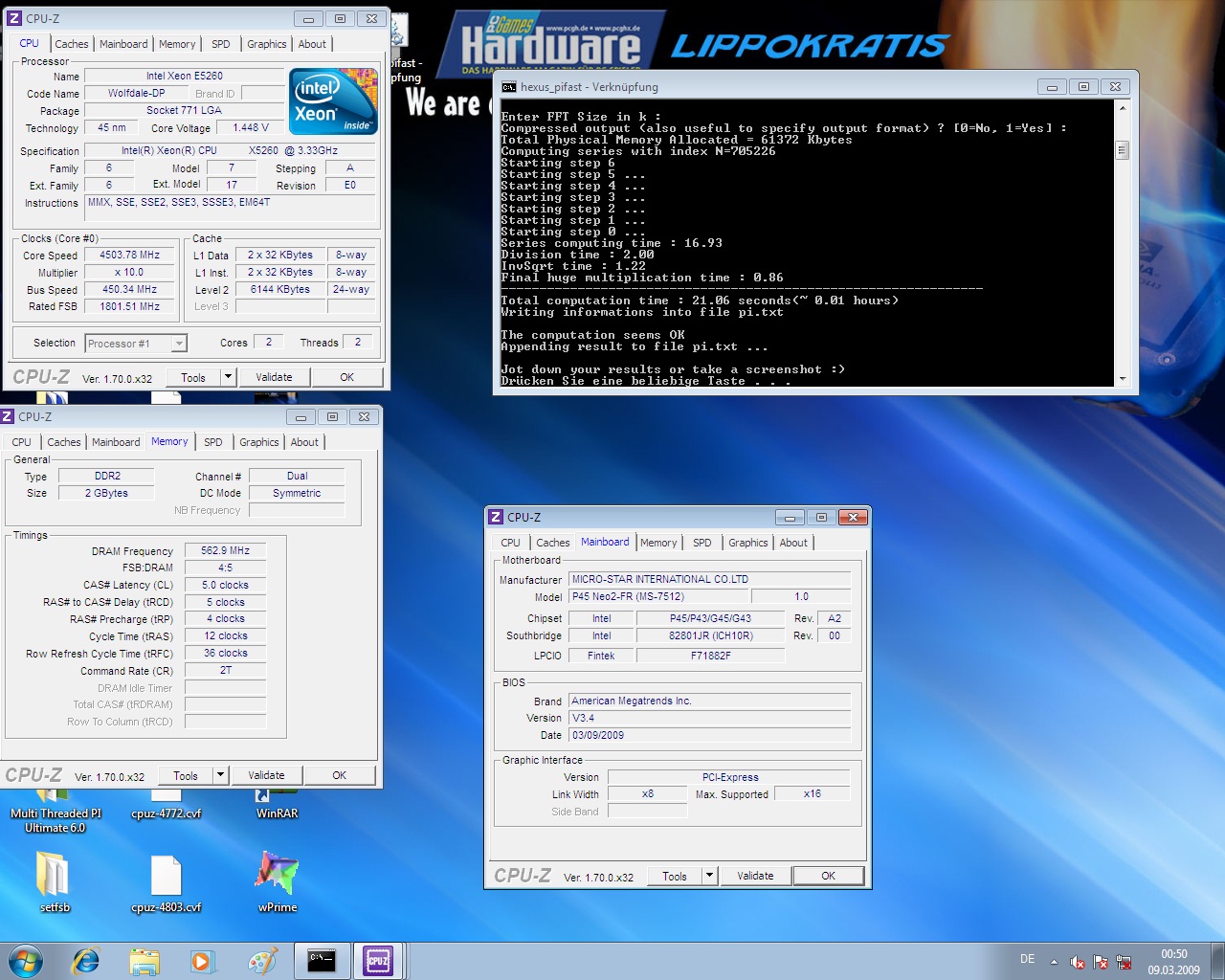Click Validate in the Memory CPU-Z window
Screen dimensions: 1225x980
(x=266, y=775)
